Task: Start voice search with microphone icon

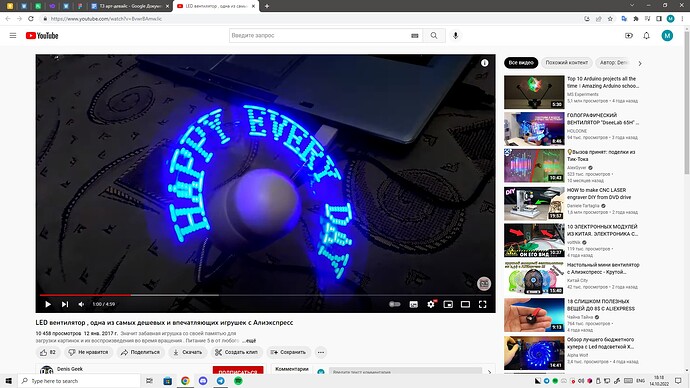Action: pyautogui.click(x=455, y=36)
